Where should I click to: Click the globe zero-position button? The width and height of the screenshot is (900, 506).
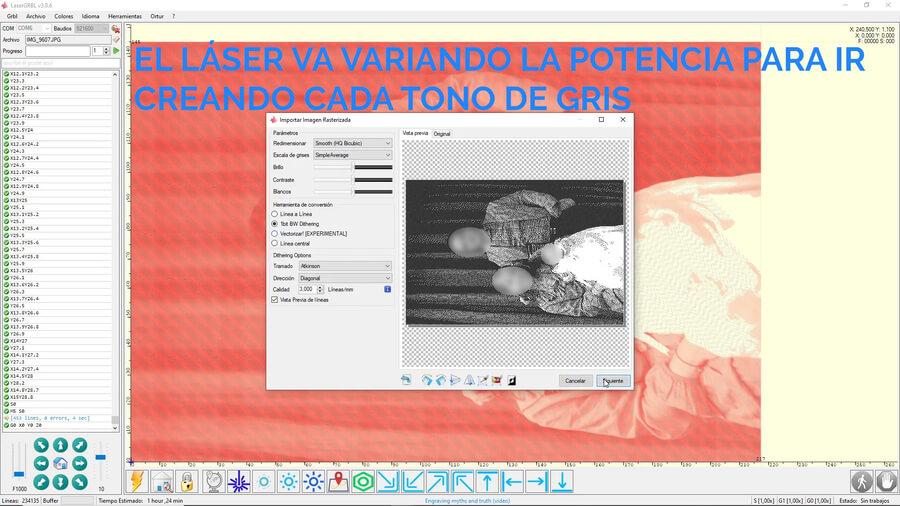[x=214, y=481]
